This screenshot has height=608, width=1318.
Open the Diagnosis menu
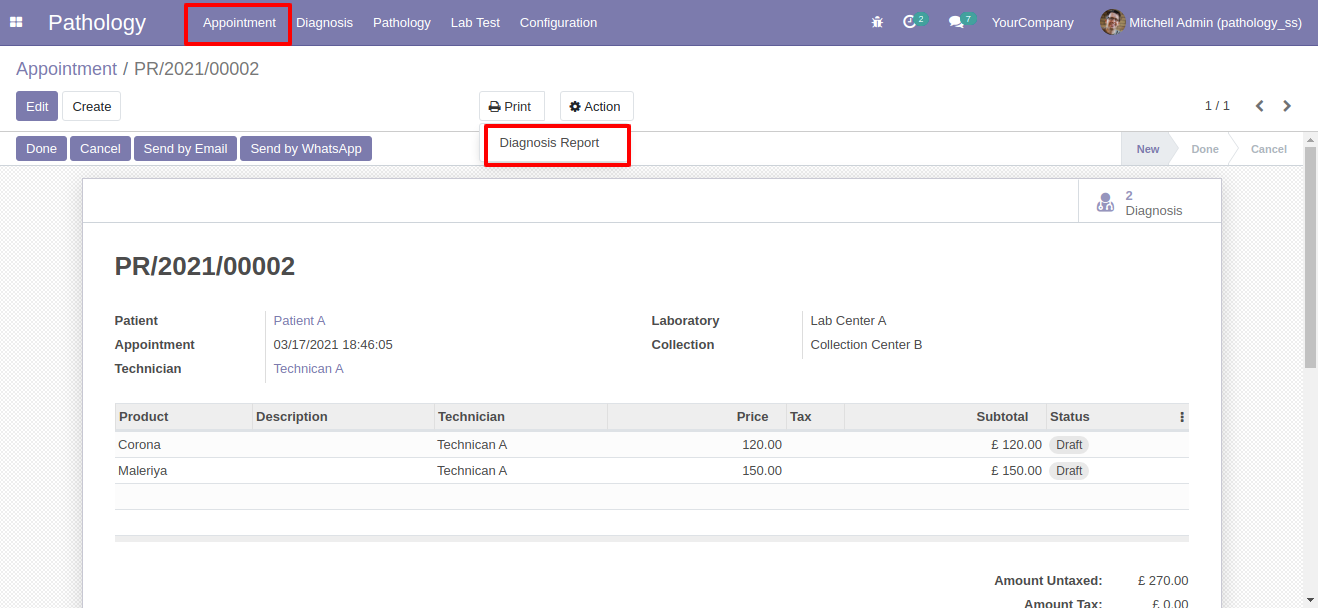click(x=324, y=22)
